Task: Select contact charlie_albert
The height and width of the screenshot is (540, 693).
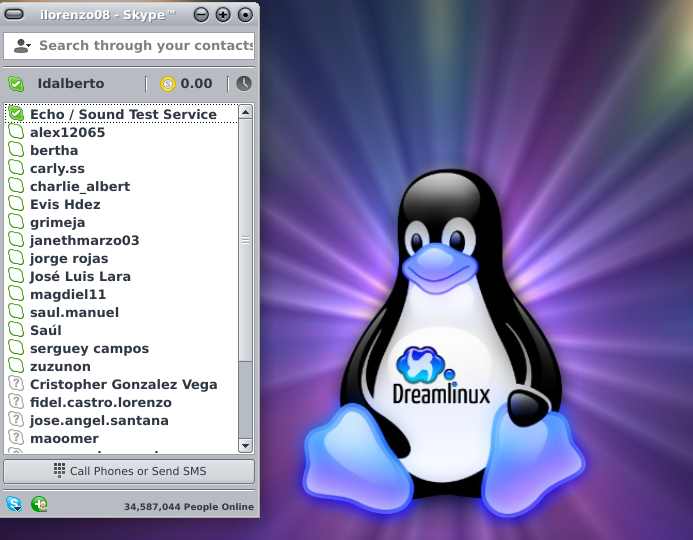Action: [x=122, y=186]
